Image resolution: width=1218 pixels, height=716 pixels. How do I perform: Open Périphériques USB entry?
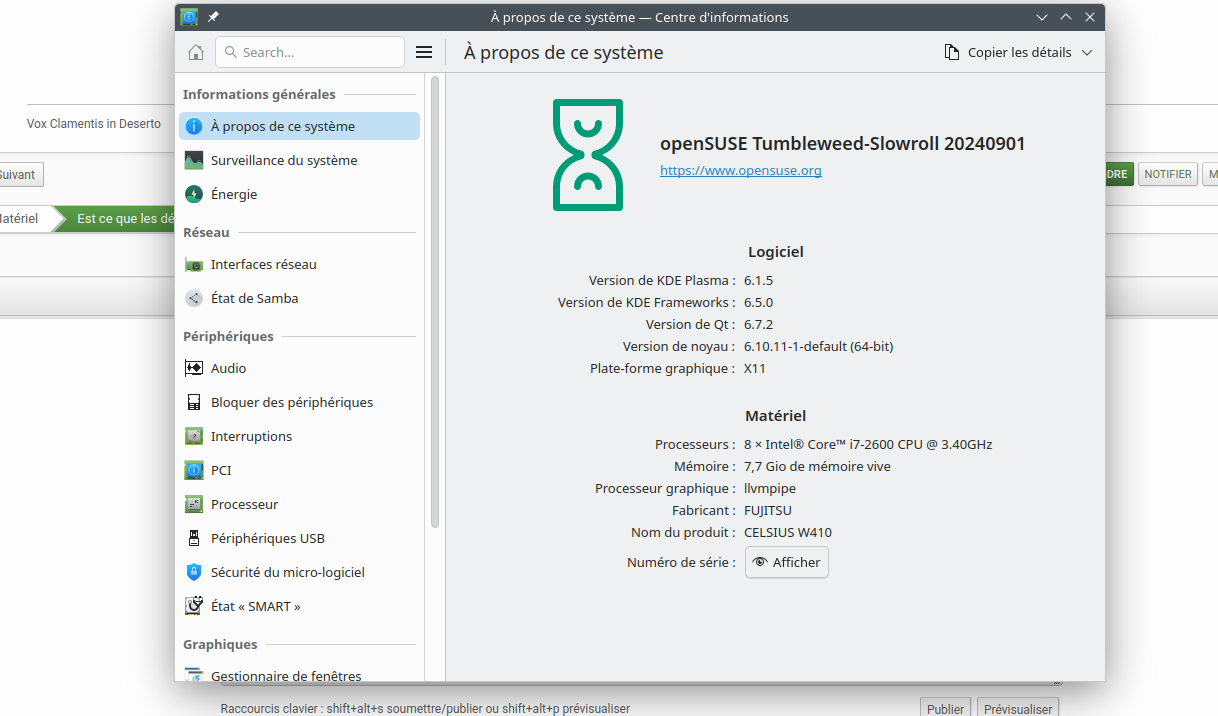(x=299, y=538)
